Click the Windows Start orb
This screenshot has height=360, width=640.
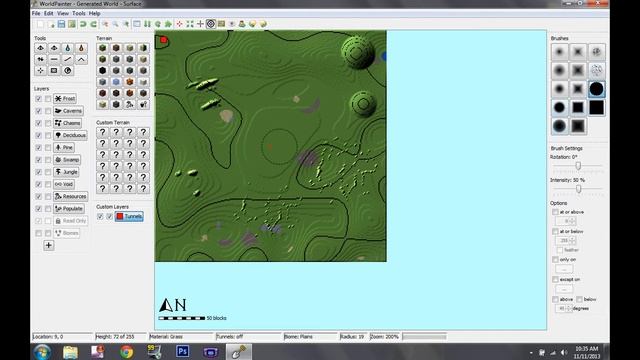42,351
